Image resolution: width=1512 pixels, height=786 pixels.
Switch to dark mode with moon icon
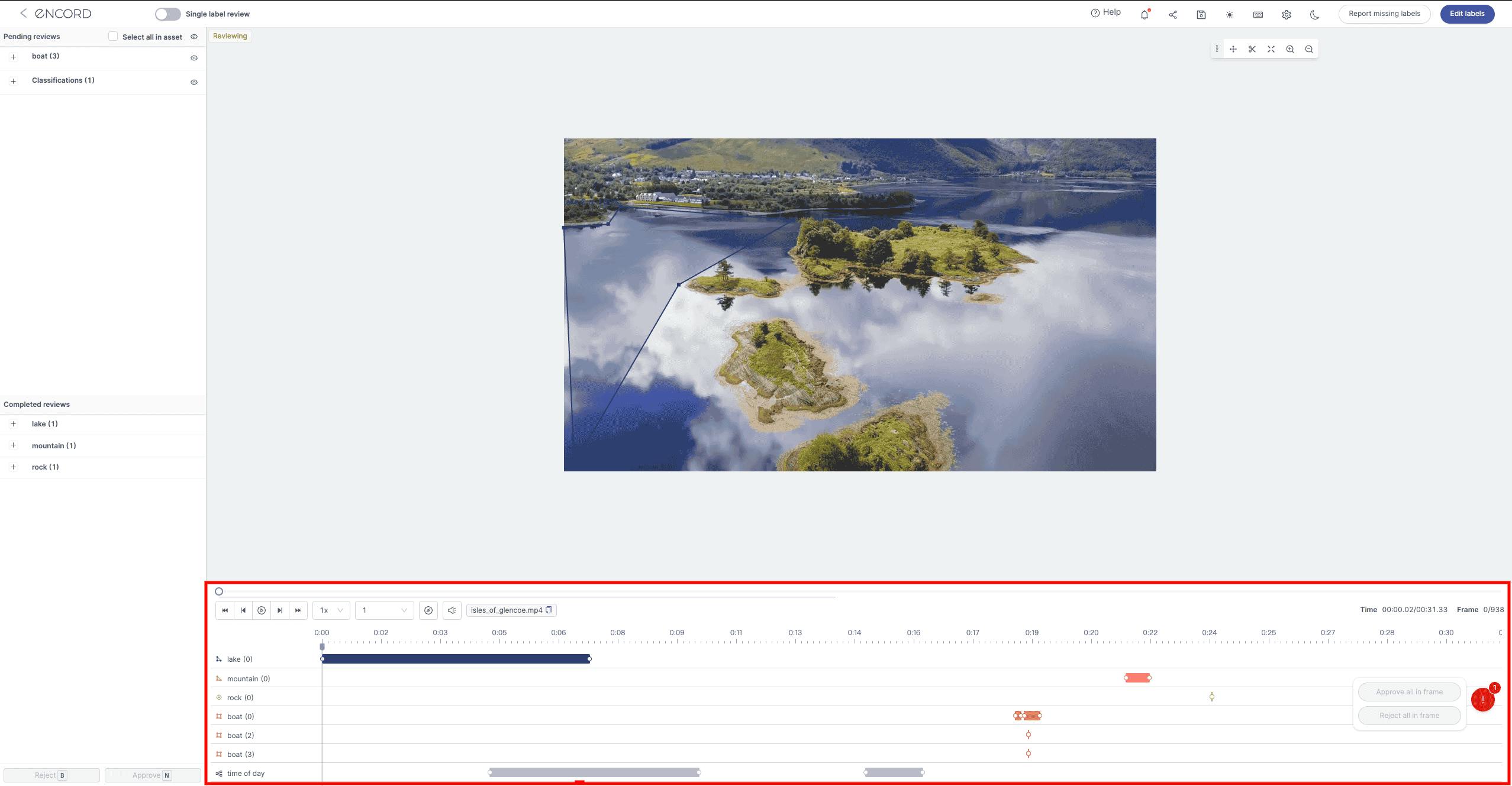coord(1314,15)
